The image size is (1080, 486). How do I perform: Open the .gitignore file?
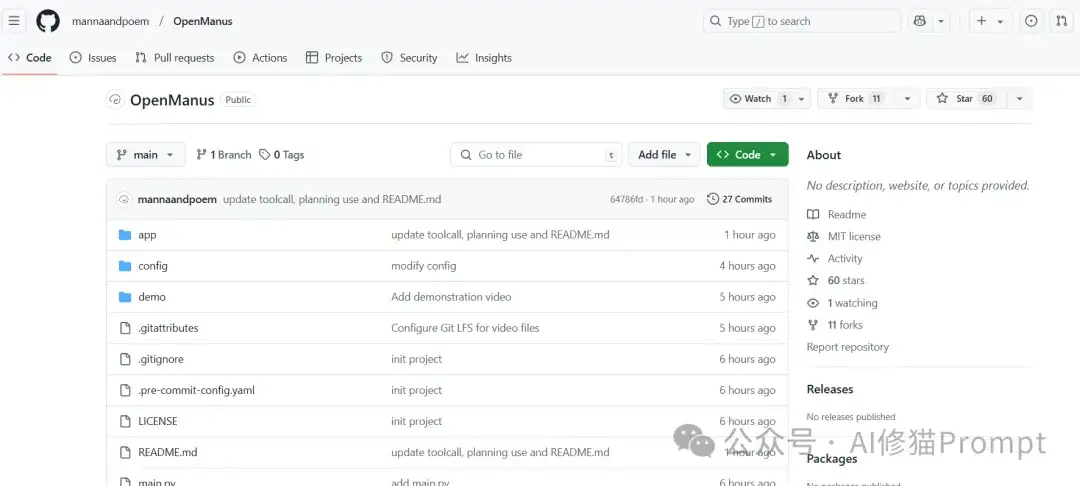coord(160,359)
